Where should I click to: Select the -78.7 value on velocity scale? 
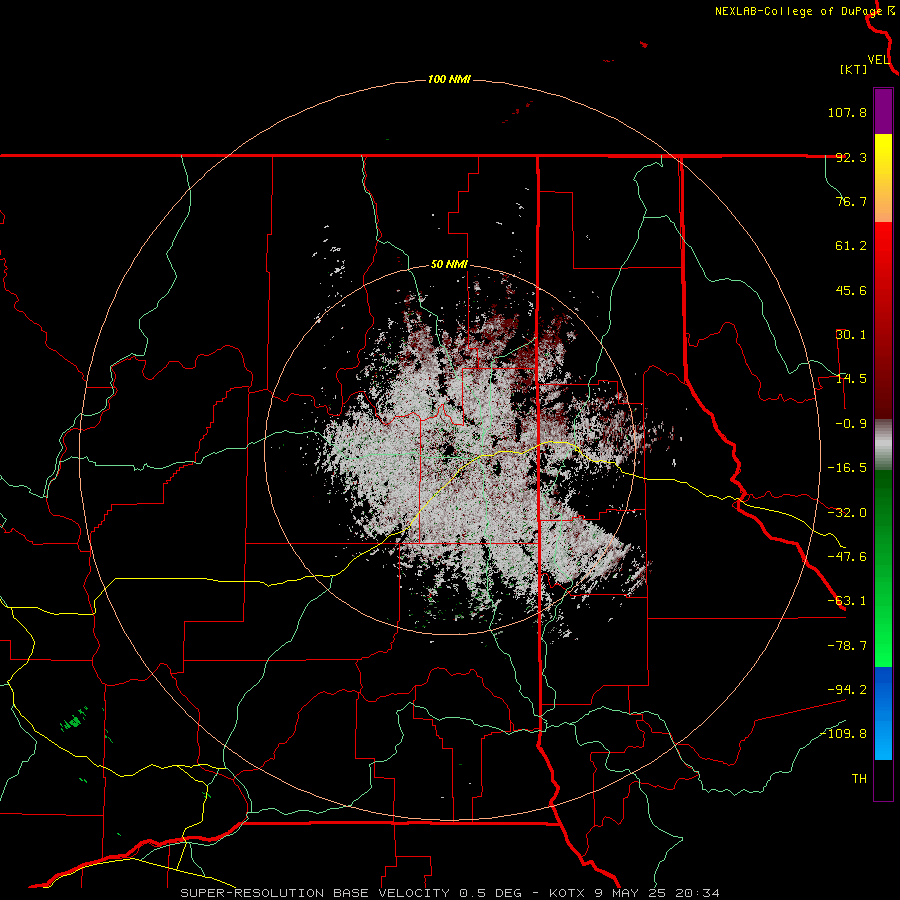tap(847, 646)
